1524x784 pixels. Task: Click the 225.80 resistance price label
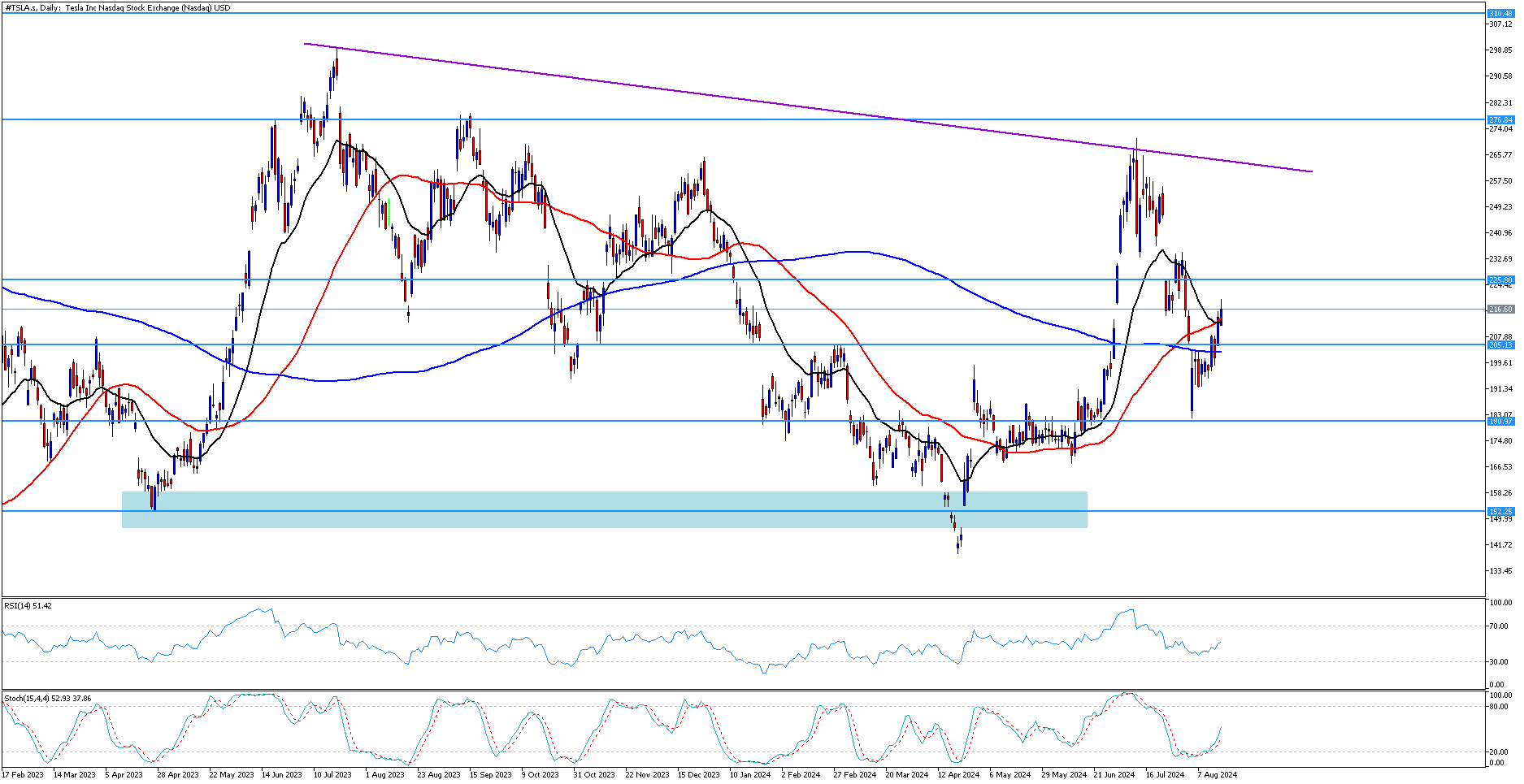click(1500, 280)
